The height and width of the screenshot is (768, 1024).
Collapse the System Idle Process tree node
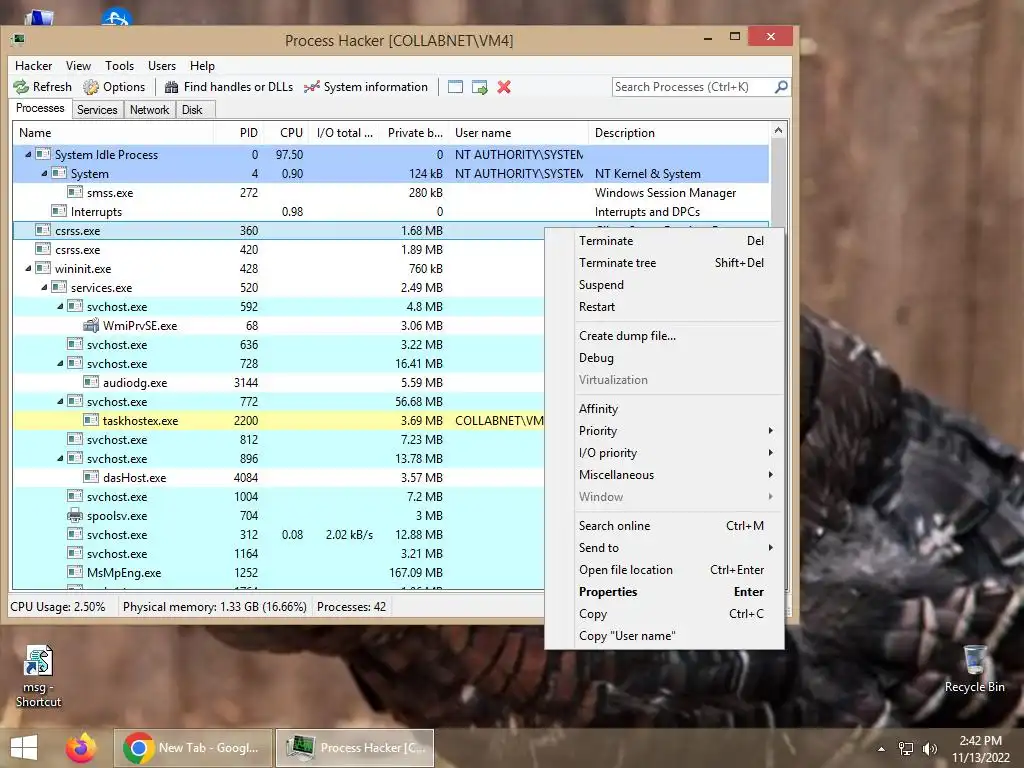tap(28, 155)
